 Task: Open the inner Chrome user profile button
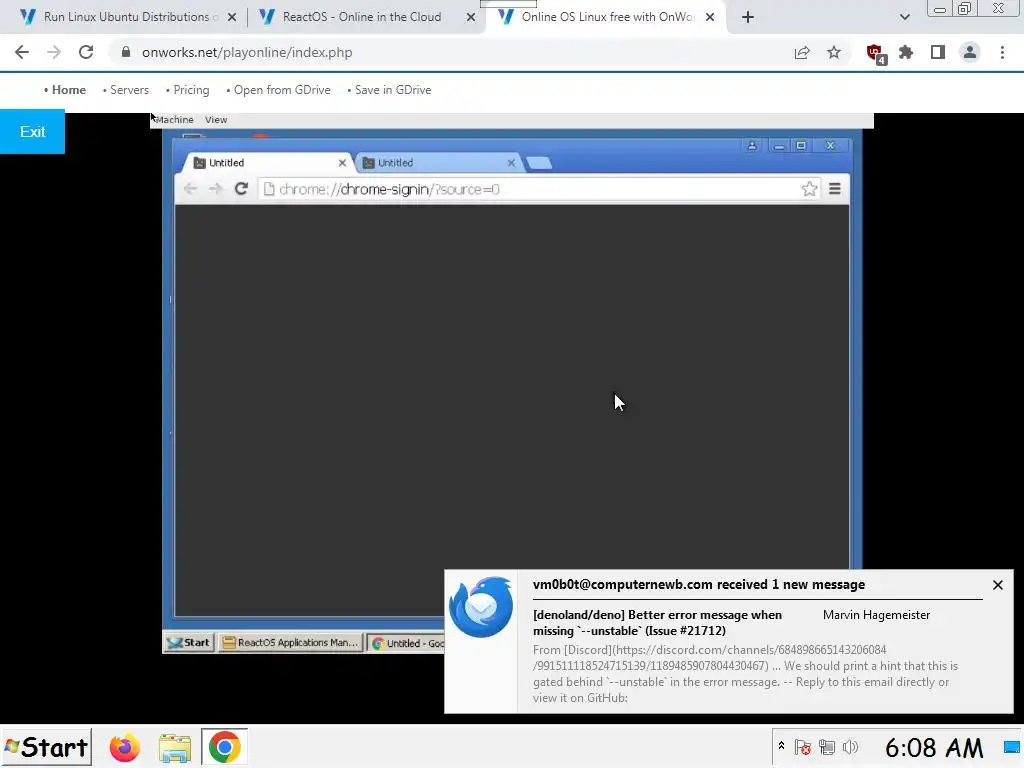click(x=752, y=146)
